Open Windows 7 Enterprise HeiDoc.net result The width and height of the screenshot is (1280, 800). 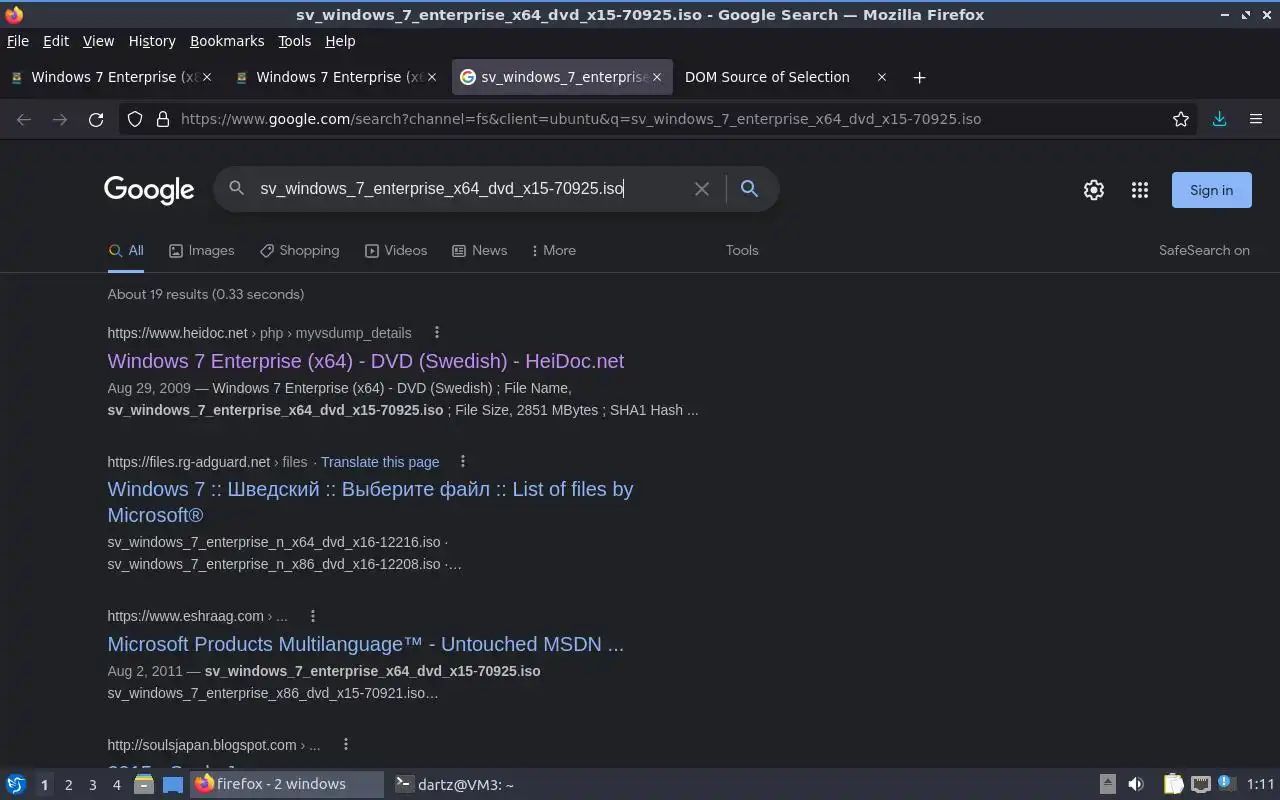(365, 361)
